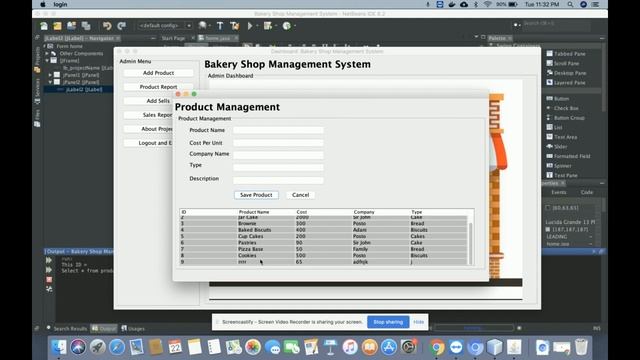The image size is (640, 360).
Task: Select the Cup Cakes row in table
Action: (324, 236)
